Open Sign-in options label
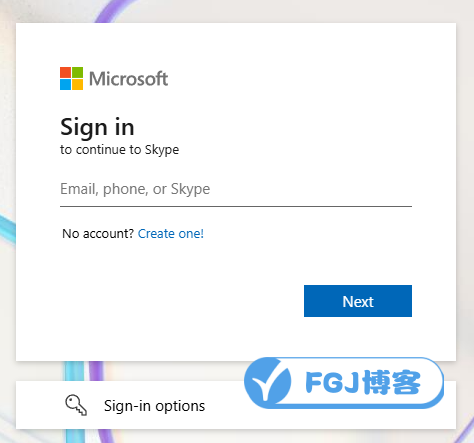Viewport: 474px width, 443px height. click(154, 406)
